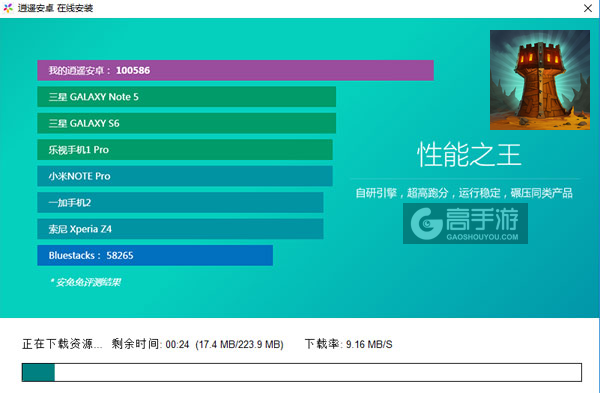The height and width of the screenshot is (393, 600).
Task: Click the 逍遥安卓 在线安装 window title
Action: click(x=55, y=8)
